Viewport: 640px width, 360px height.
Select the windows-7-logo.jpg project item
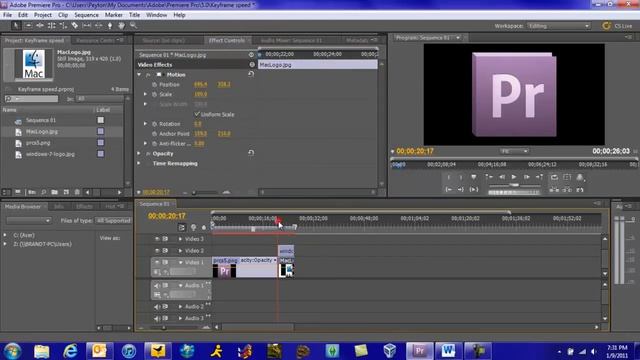(x=50, y=154)
